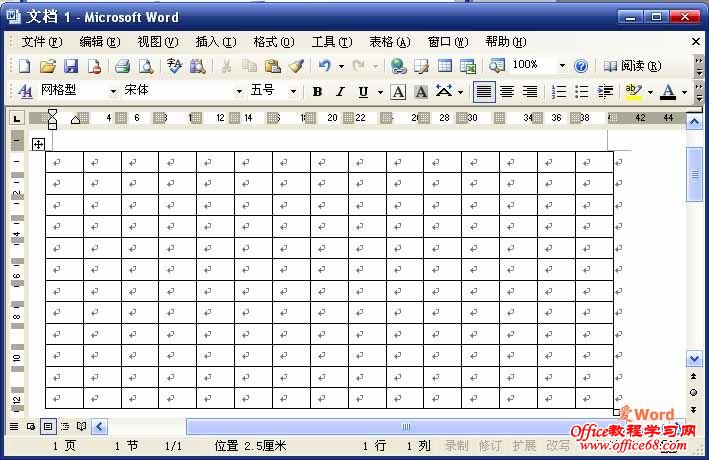Open the Styles and Formatting pane
This screenshot has width=709, height=460.
click(25, 92)
